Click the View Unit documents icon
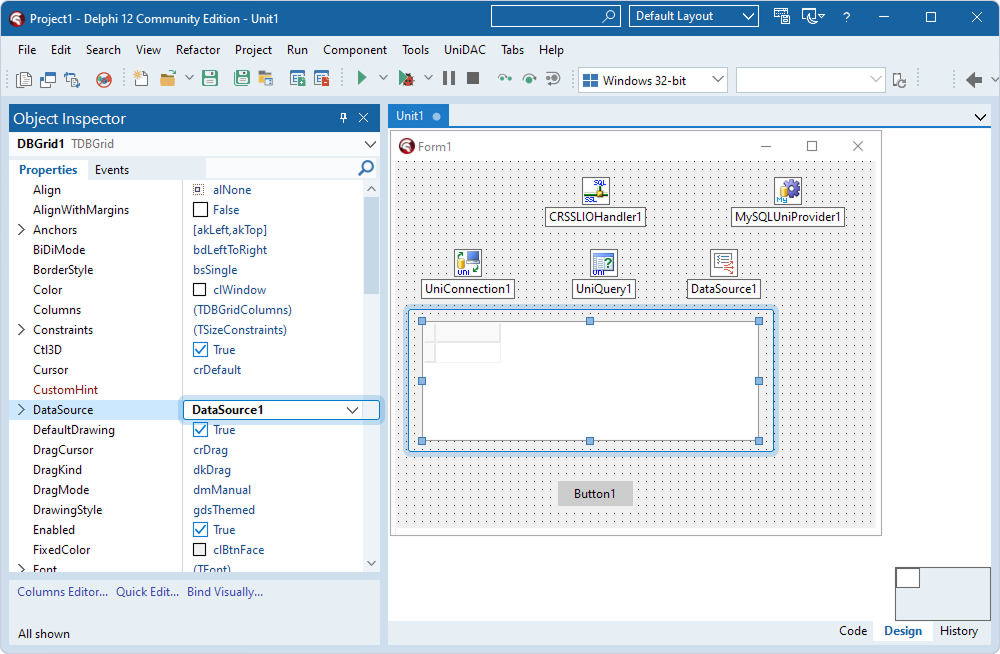The height and width of the screenshot is (654, 1000). (24, 79)
